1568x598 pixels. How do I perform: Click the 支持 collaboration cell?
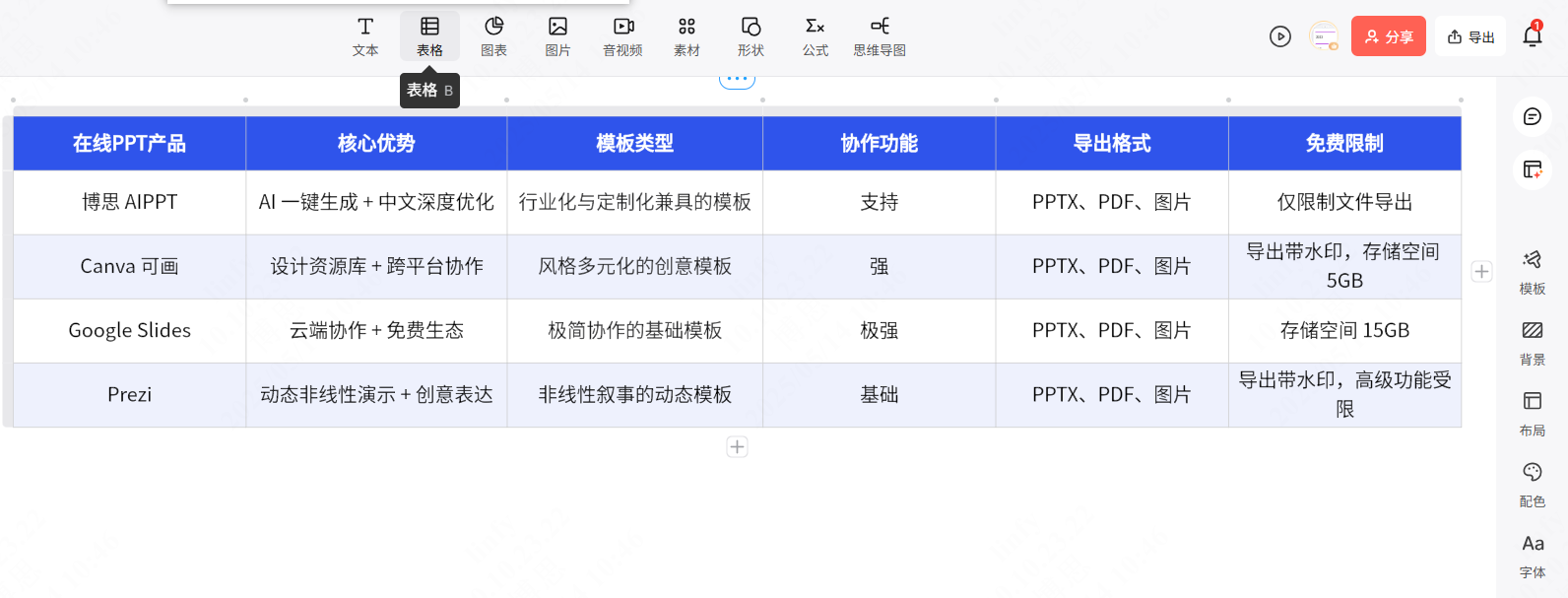pyautogui.click(x=879, y=202)
